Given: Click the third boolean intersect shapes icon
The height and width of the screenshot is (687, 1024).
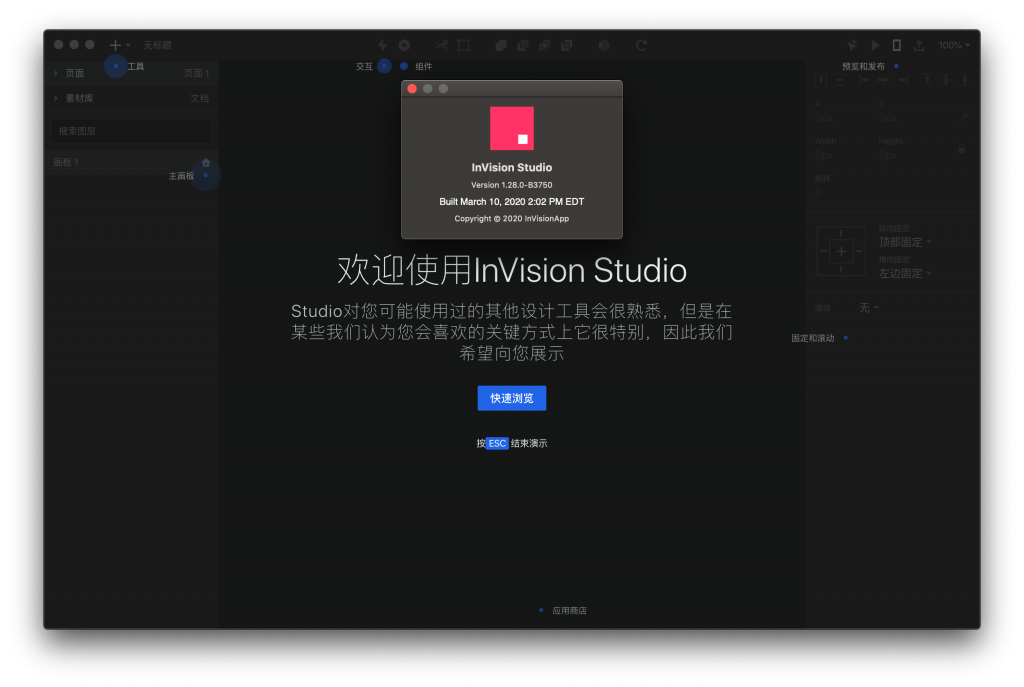Looking at the screenshot, I should tap(545, 45).
